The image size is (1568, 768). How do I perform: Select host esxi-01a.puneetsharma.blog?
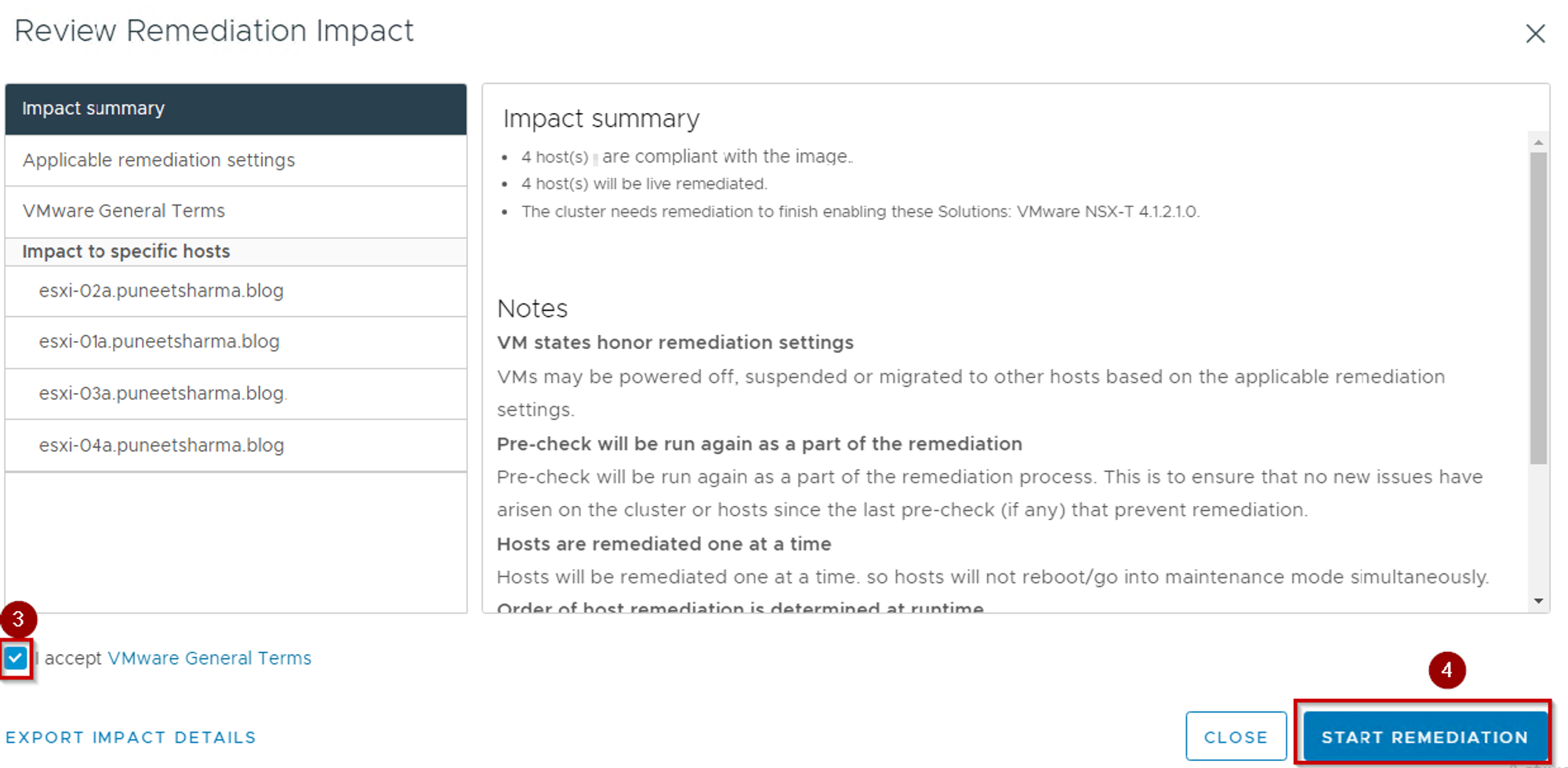coord(159,342)
